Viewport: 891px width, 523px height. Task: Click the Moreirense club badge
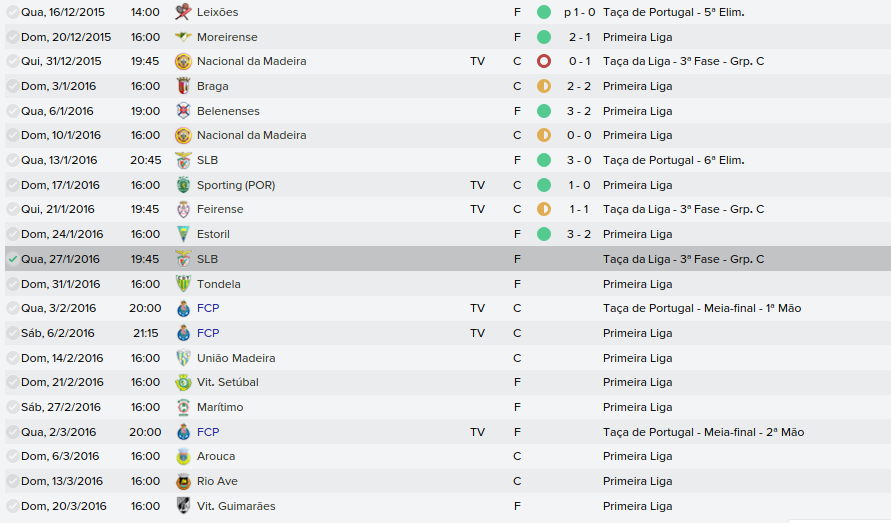[182, 37]
